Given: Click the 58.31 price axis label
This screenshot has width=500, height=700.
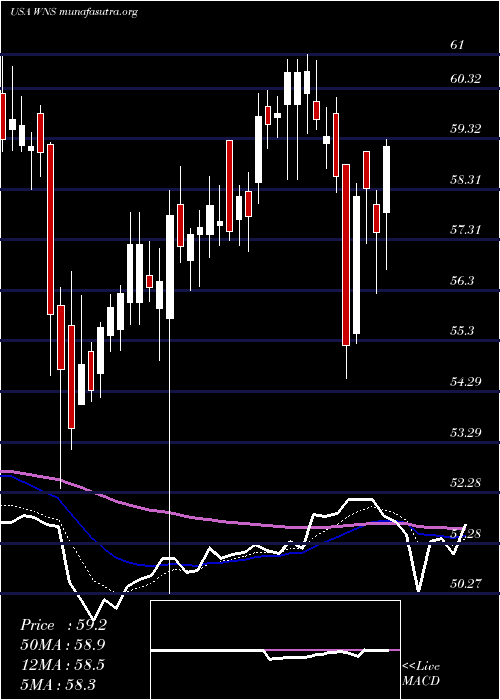Looking at the screenshot, I should tap(466, 179).
